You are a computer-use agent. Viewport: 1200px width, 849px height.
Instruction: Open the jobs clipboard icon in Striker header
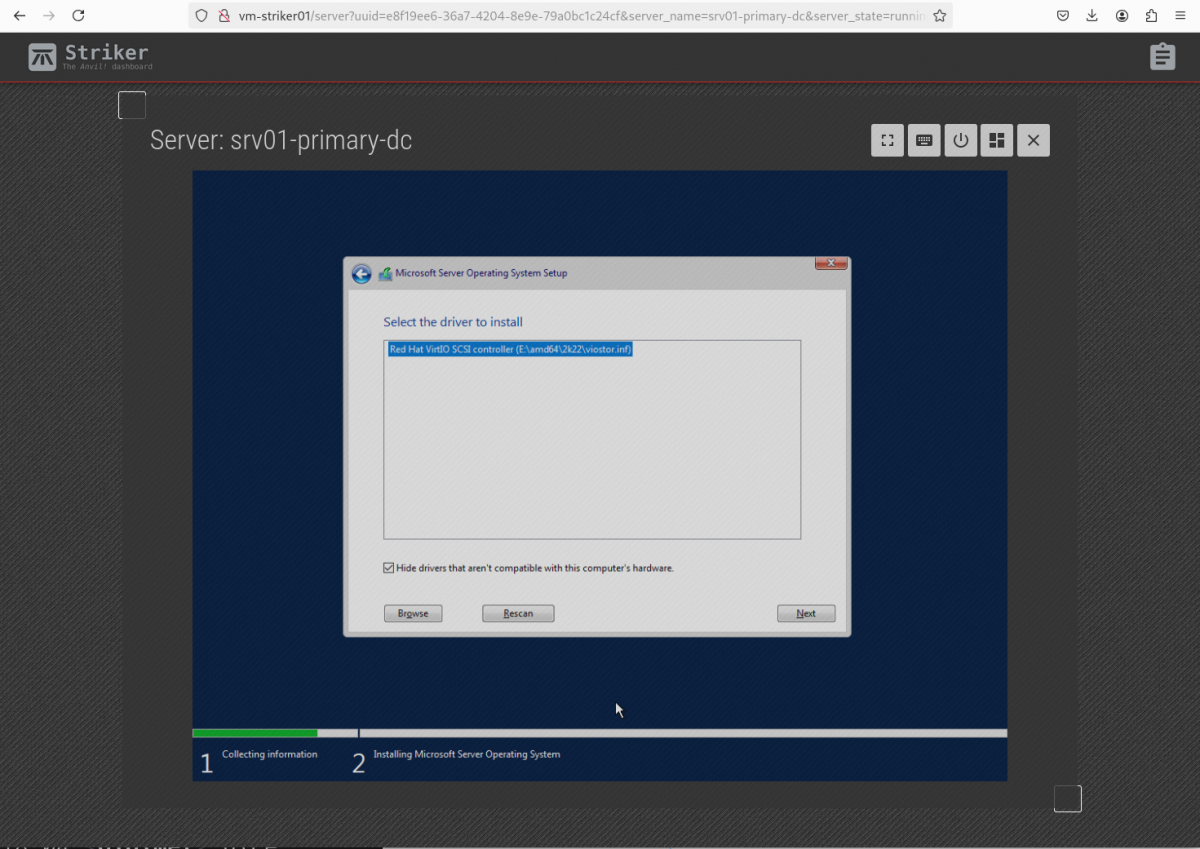tap(1161, 57)
